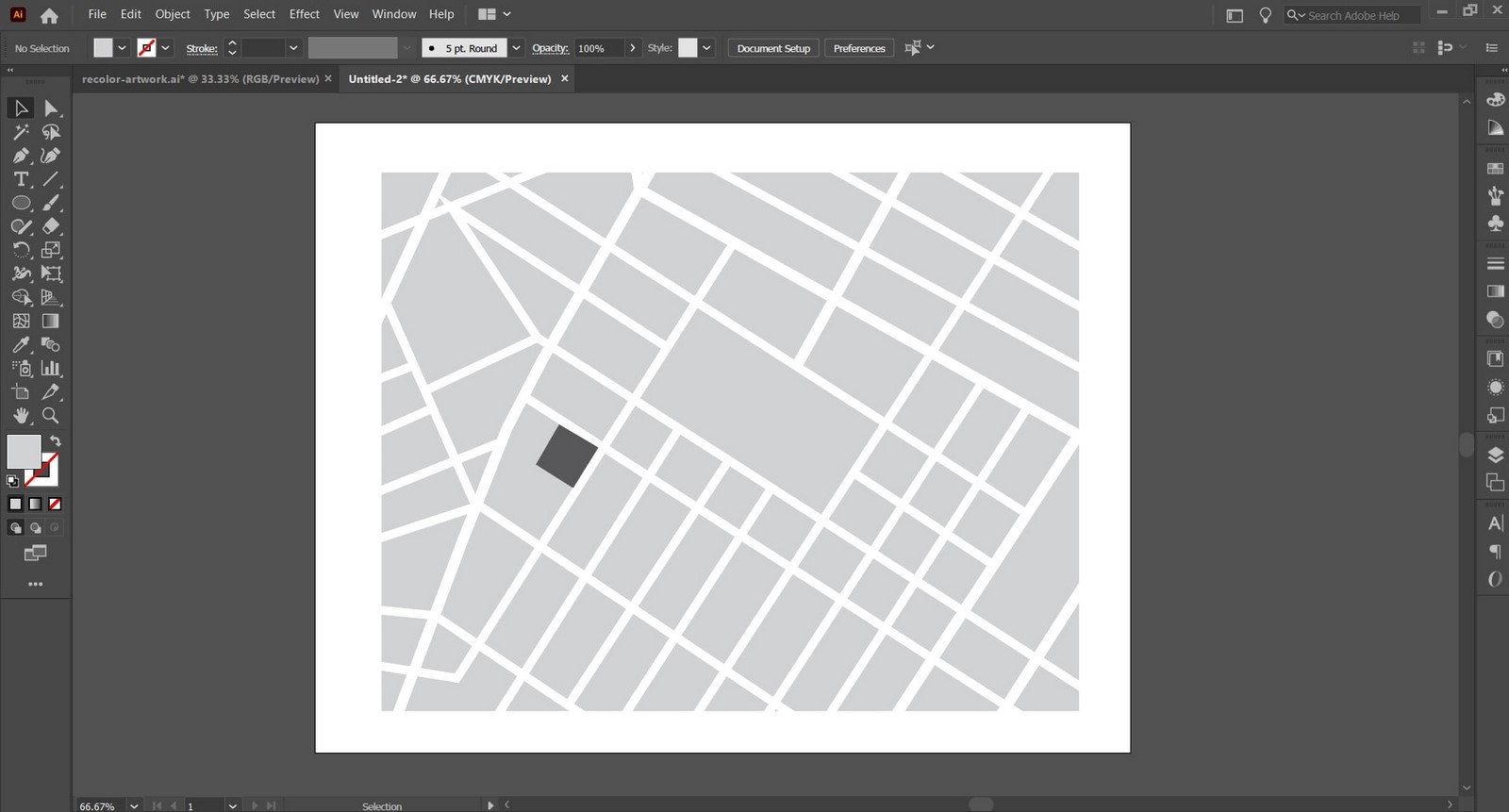The width and height of the screenshot is (1509, 812).
Task: Set paint mode to Color
Action: pyautogui.click(x=15, y=504)
